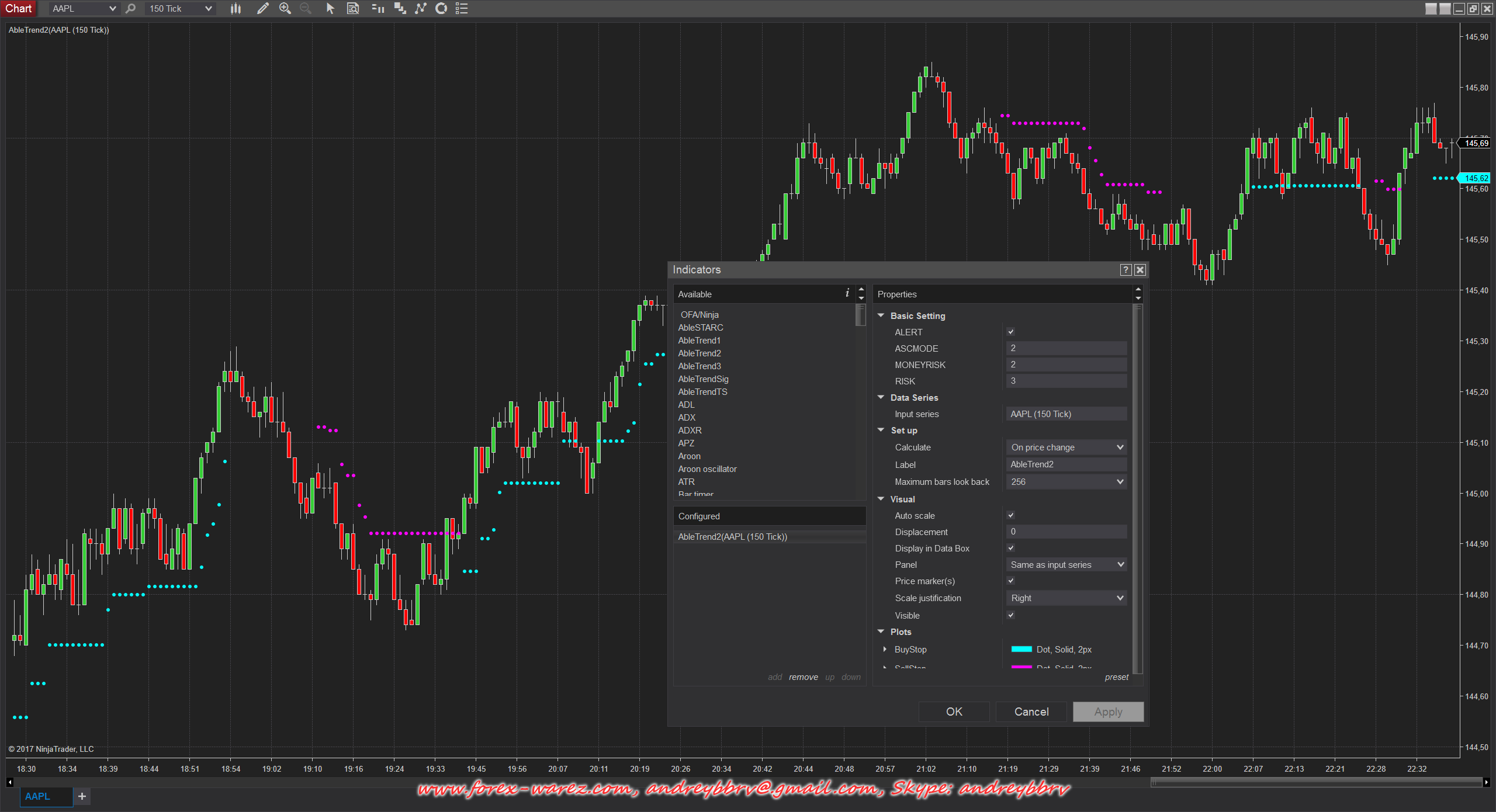Viewport: 1496px width, 812px height.
Task: Open the bar type candlestick icon
Action: pyautogui.click(x=236, y=8)
